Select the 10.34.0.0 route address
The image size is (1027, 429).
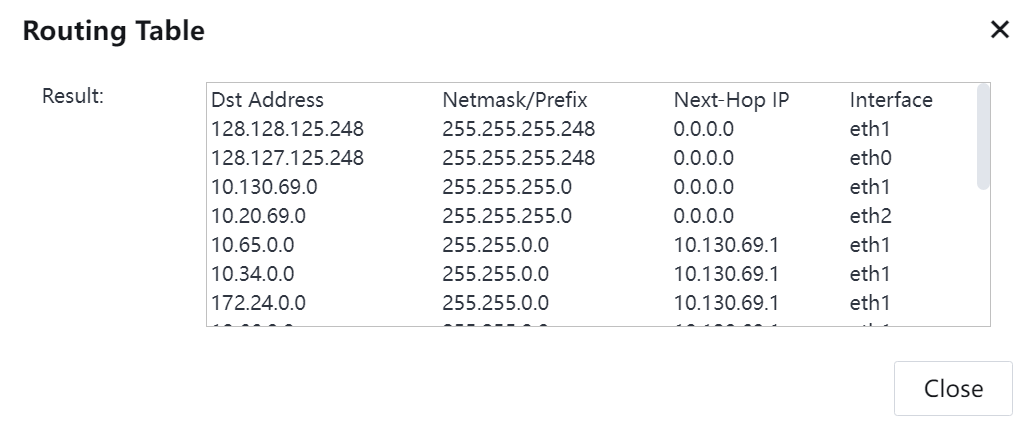(252, 274)
